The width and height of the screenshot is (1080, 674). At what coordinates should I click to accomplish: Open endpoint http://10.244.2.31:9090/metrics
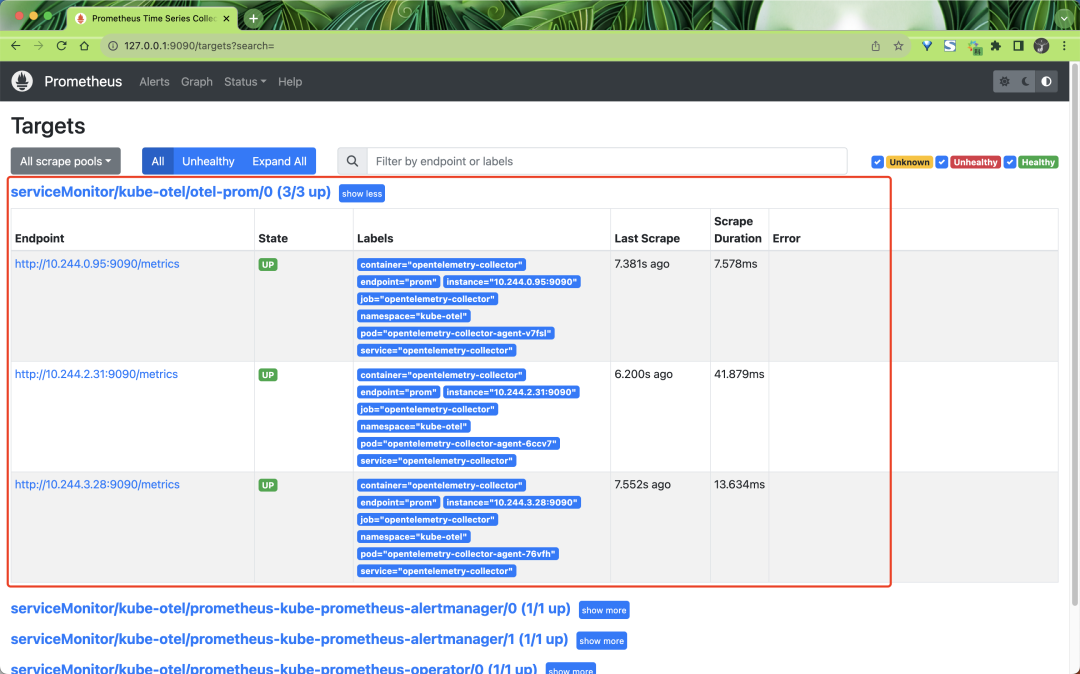96,374
